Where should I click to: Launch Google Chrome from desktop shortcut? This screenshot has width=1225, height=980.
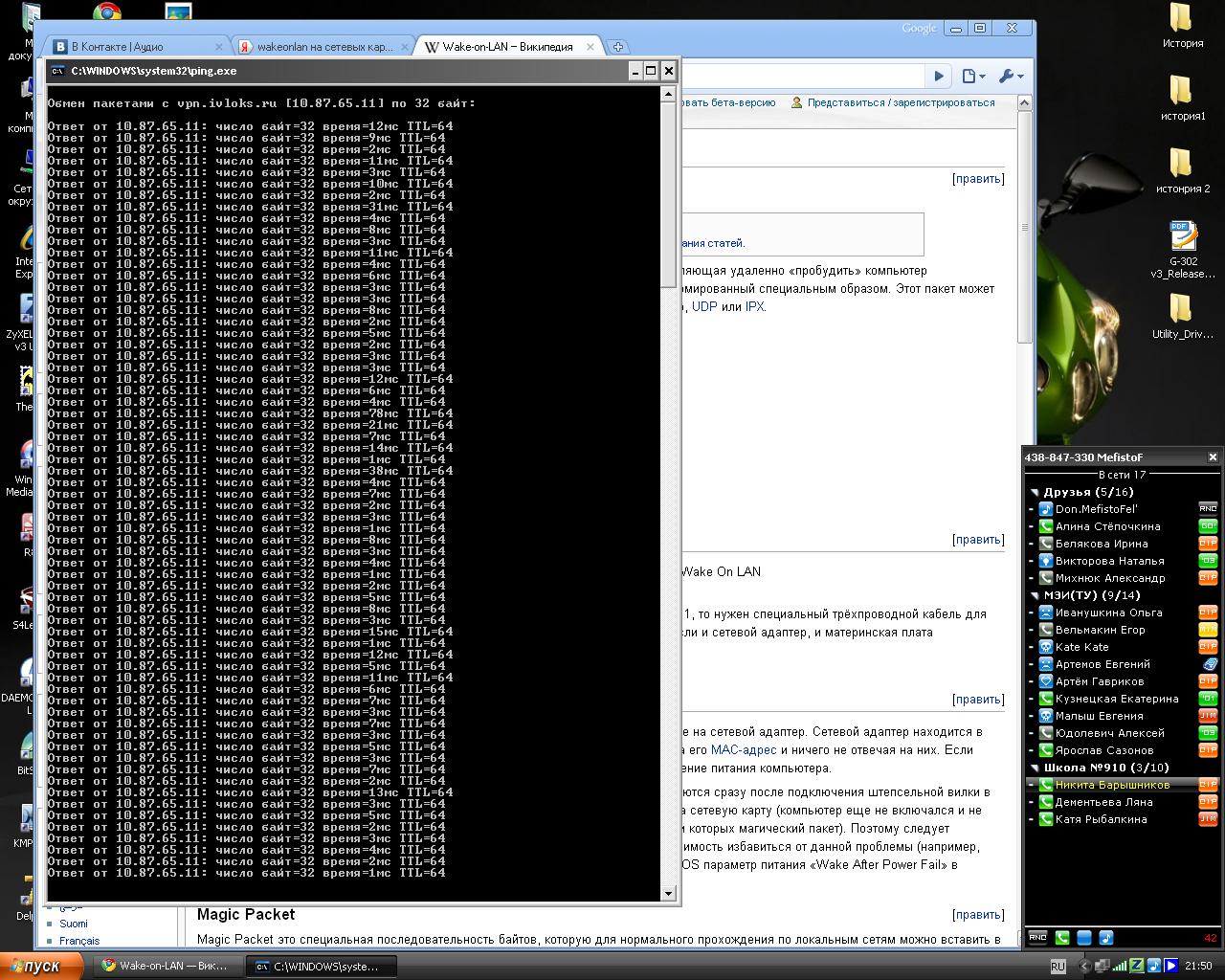106,12
